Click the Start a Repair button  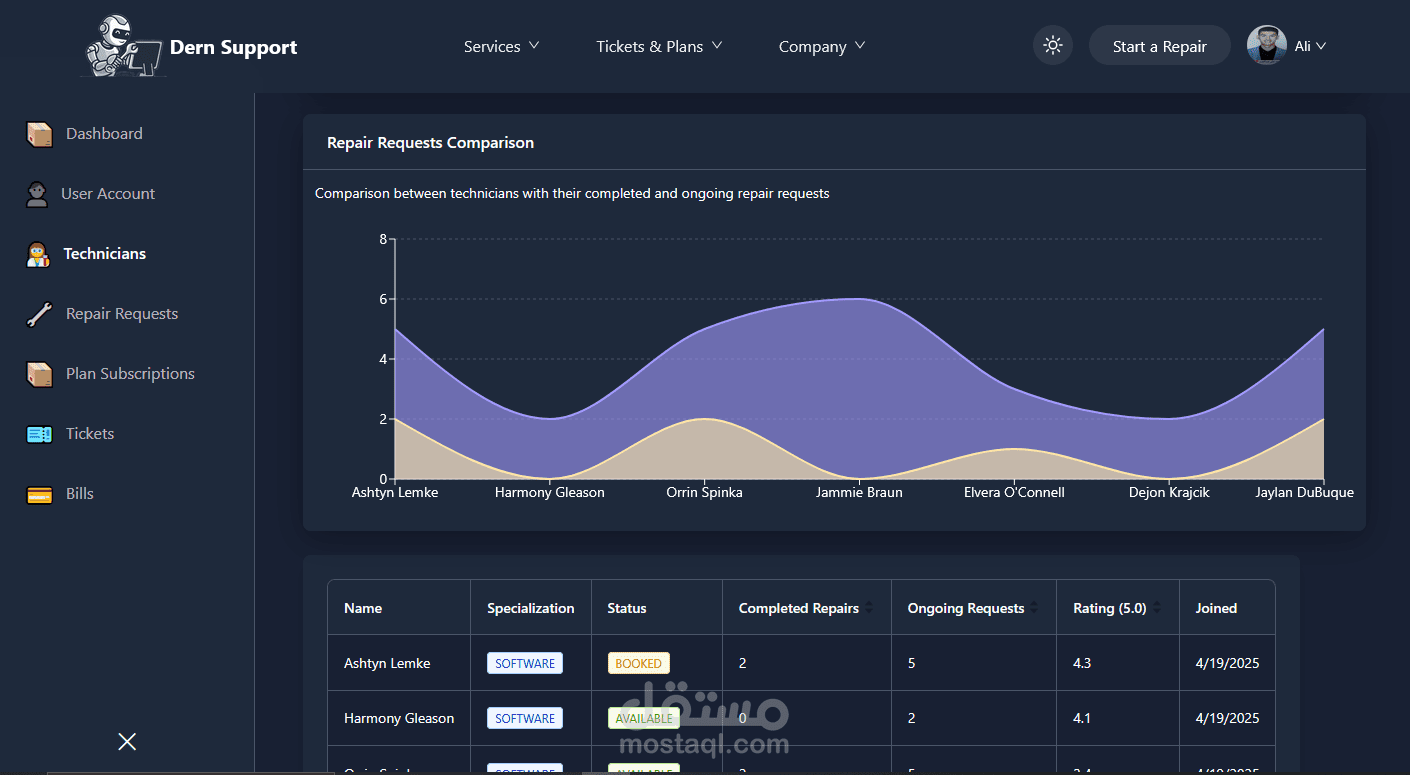[1159, 46]
